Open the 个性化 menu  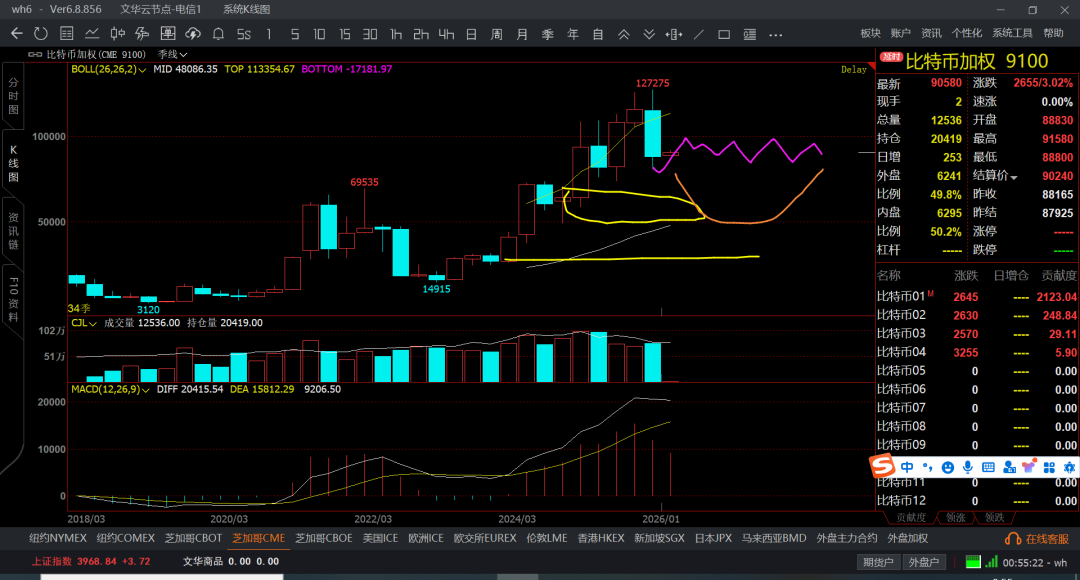click(966, 33)
